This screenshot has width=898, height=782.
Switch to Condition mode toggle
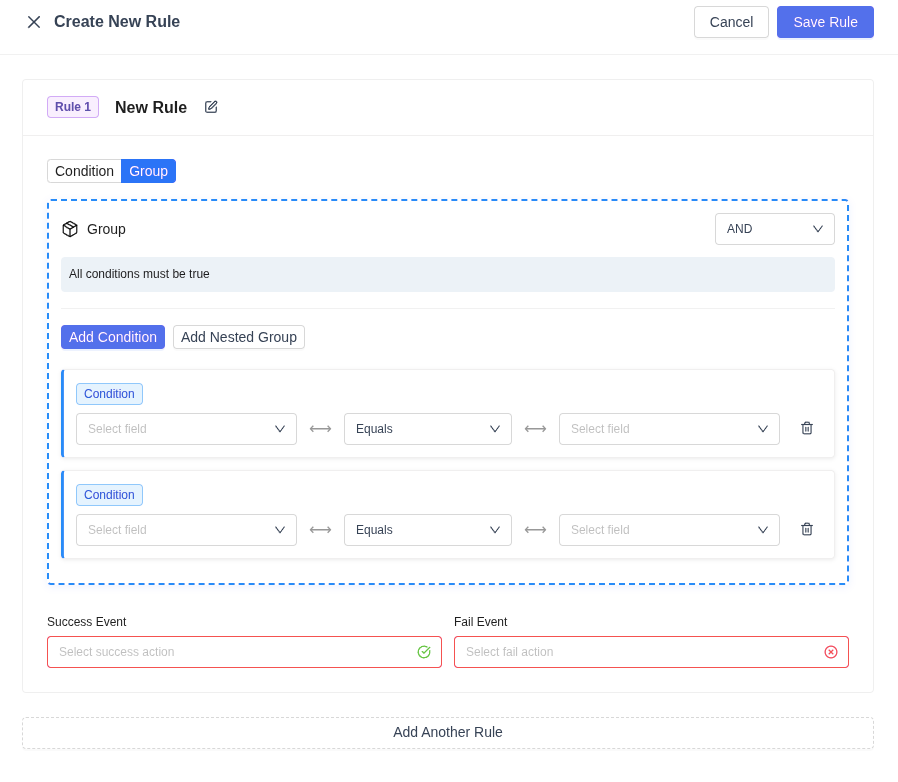pyautogui.click(x=84, y=171)
